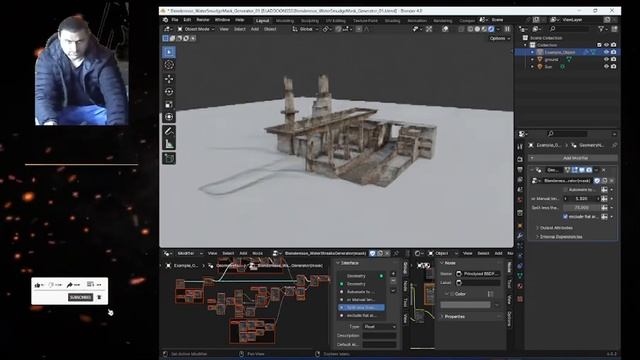This screenshot has height=360, width=640.
Task: Toggle render camera icon for ground
Action: pos(613,59)
